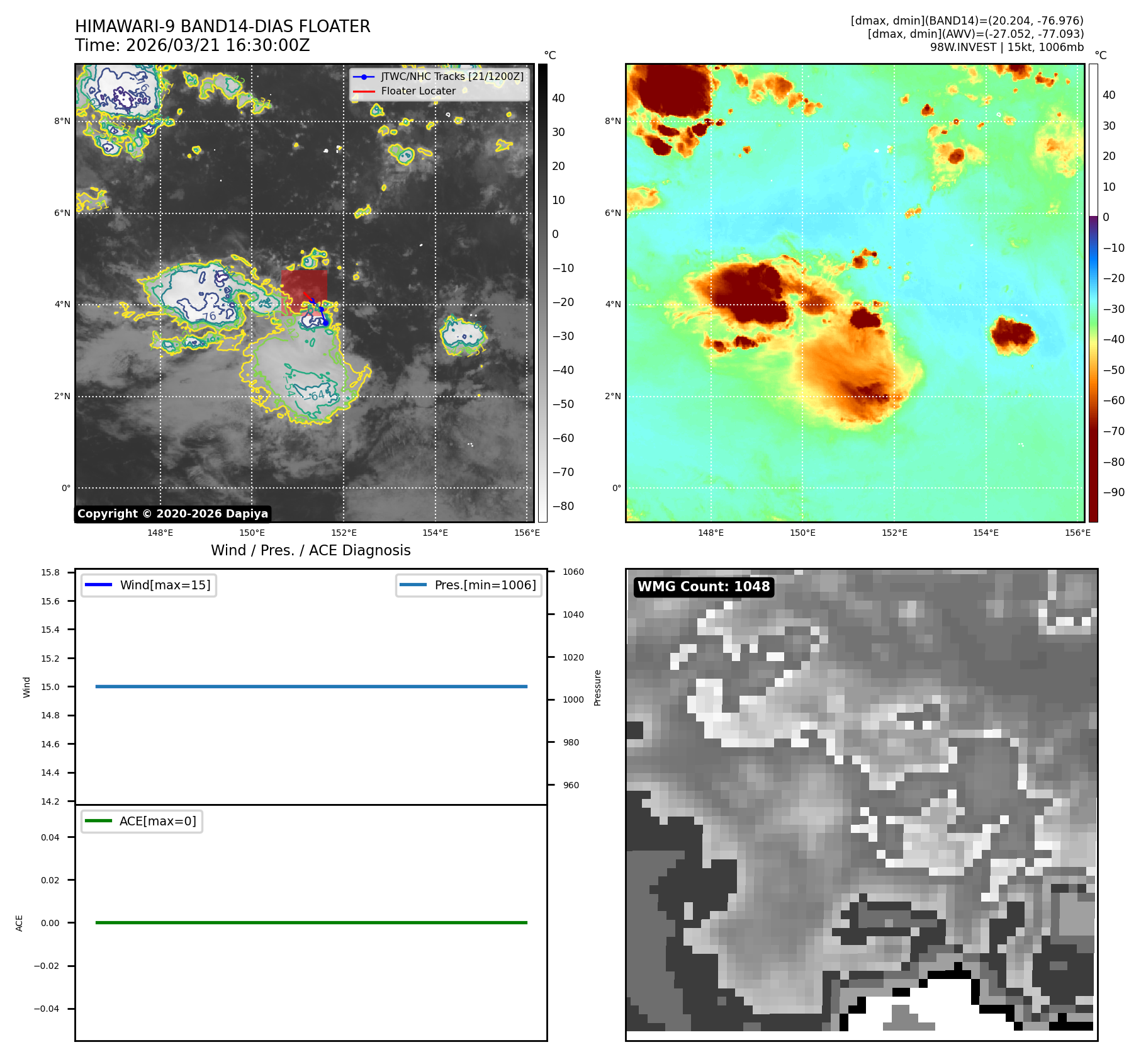Click the red line icon beside Floater Locater
The image size is (1141, 1064).
(x=364, y=91)
